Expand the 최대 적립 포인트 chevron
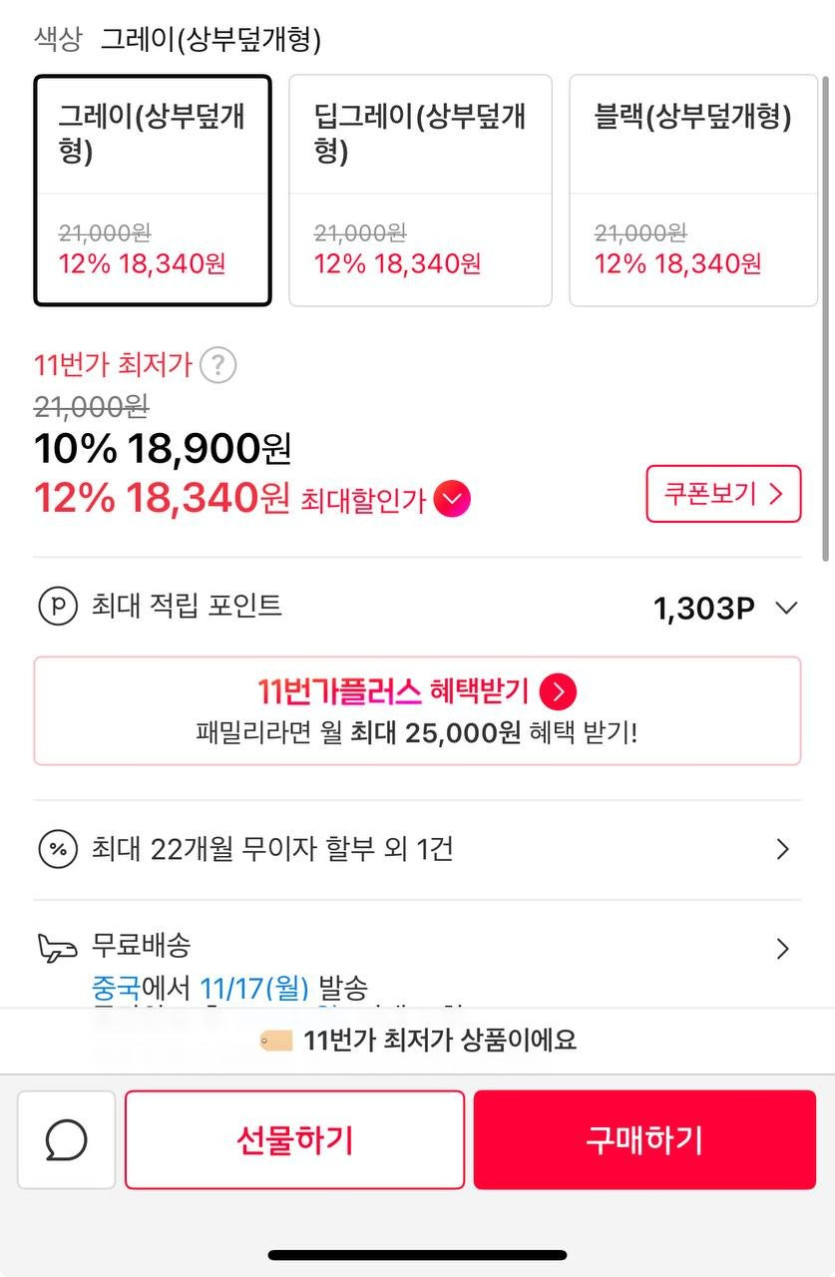Viewport: 835px width, 1277px height. [787, 608]
